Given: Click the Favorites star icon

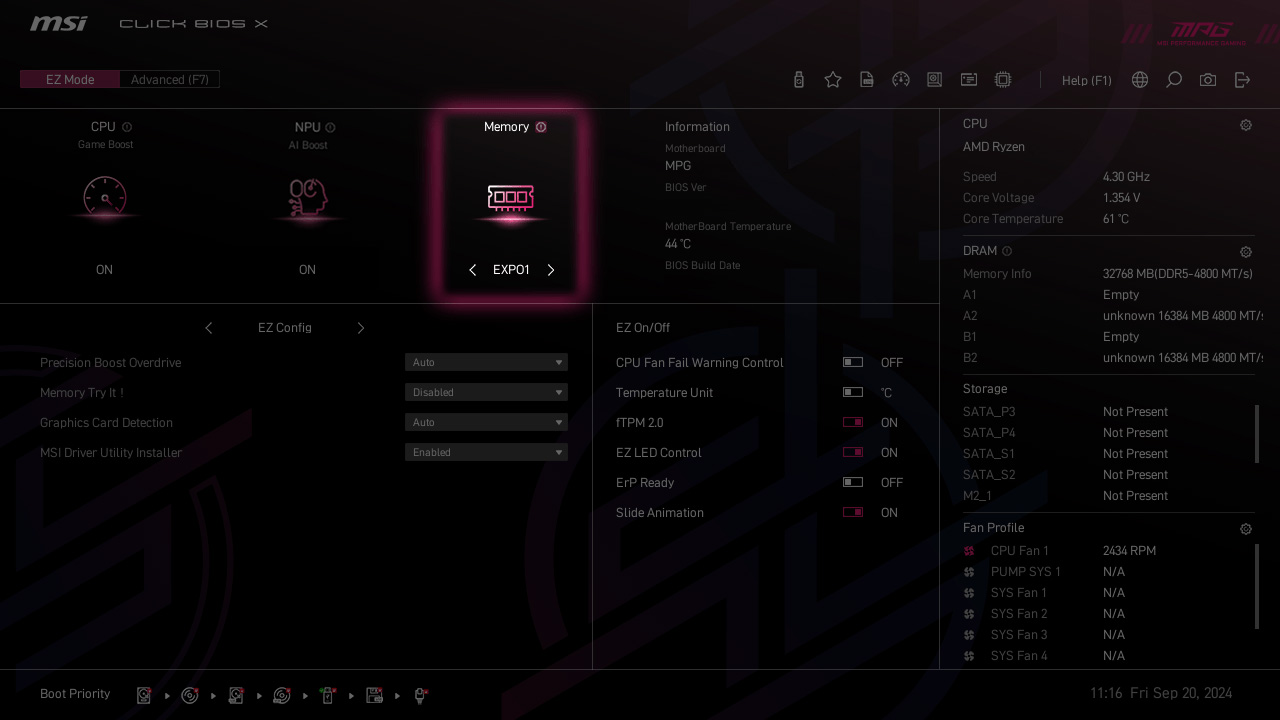Looking at the screenshot, I should pos(833,80).
